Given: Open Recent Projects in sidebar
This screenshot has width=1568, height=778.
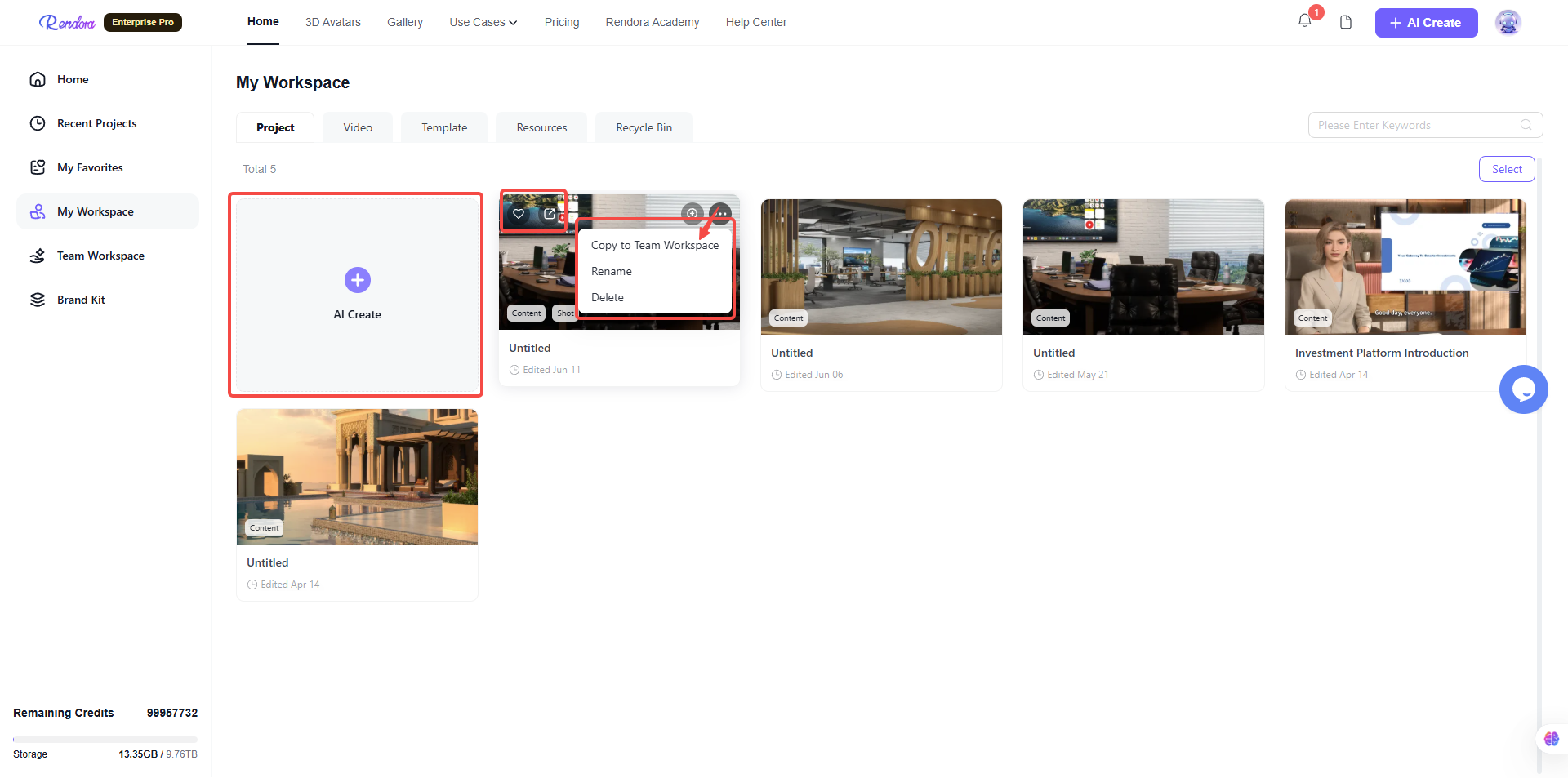Looking at the screenshot, I should (x=108, y=123).
